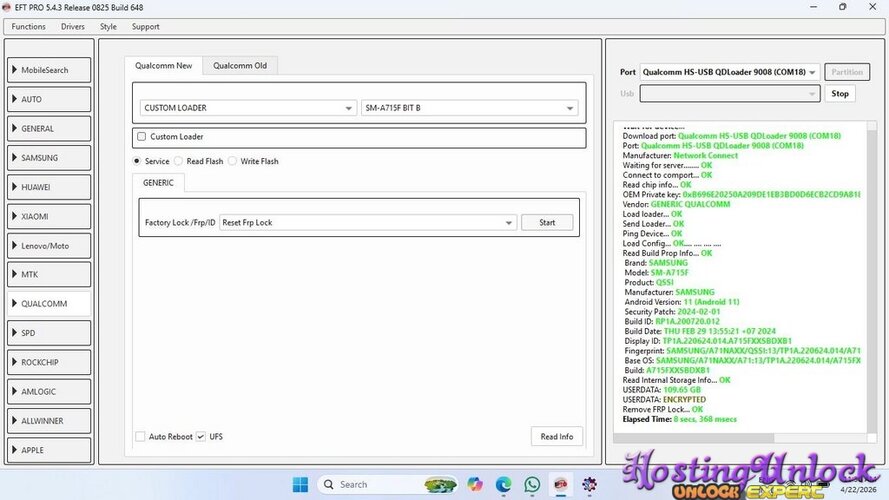Screen dimensions: 889x500
Task: Click the taskbar Search field
Action: click(387, 485)
